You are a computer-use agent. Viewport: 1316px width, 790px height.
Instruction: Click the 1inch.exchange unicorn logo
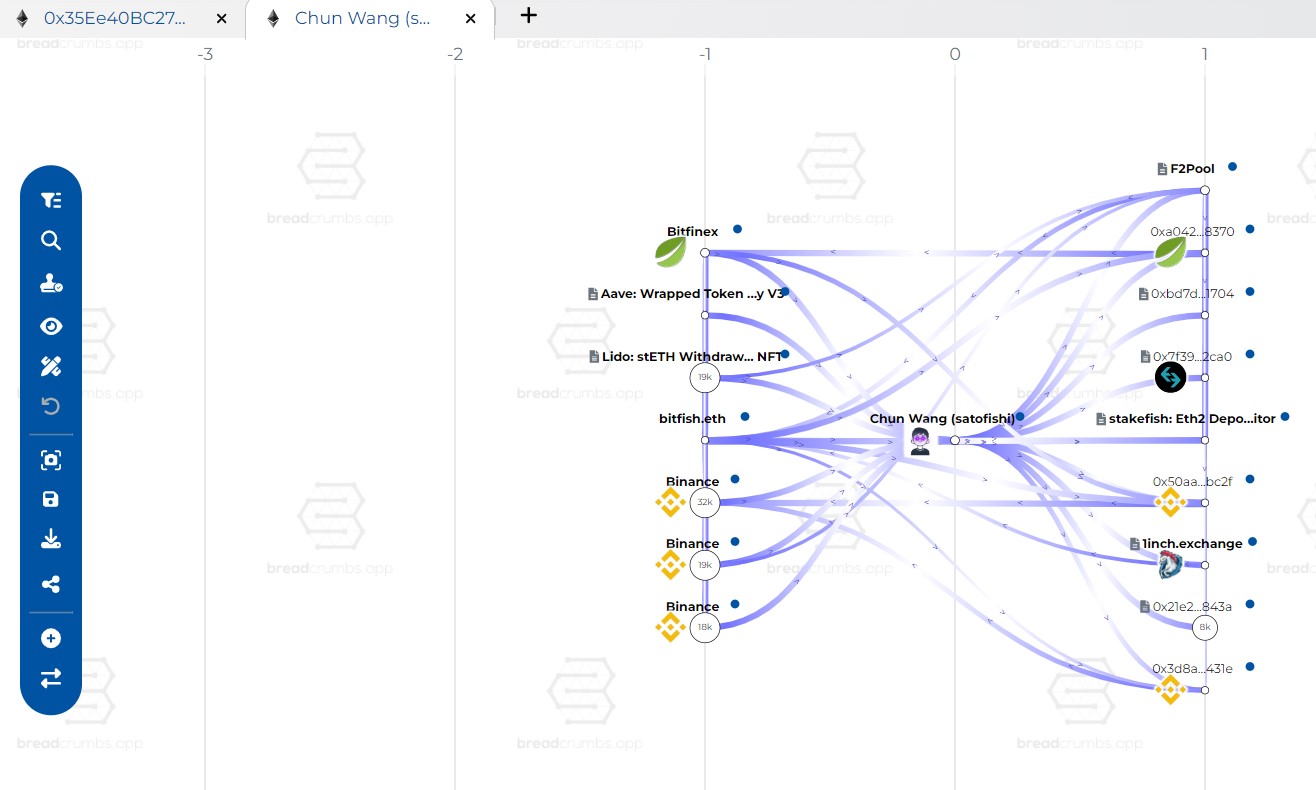(x=1170, y=565)
